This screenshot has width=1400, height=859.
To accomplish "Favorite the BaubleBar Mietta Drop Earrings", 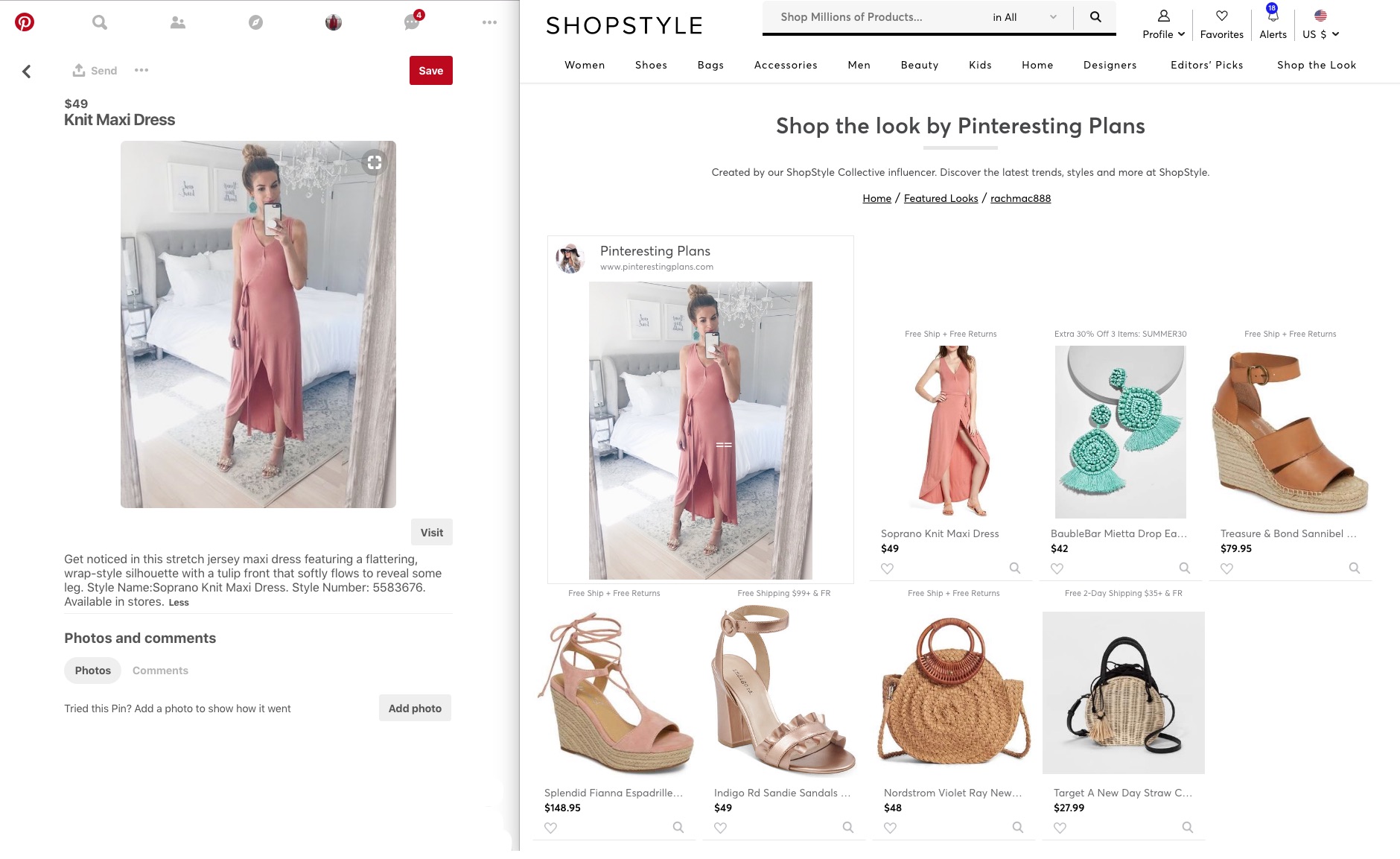I will [1057, 568].
